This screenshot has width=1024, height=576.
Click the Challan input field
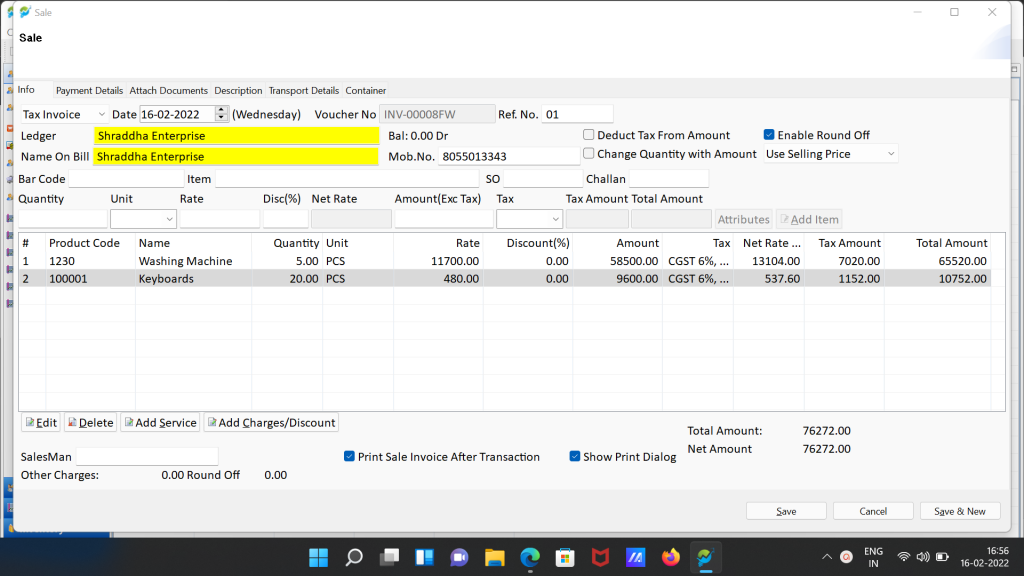pyautogui.click(x=669, y=179)
